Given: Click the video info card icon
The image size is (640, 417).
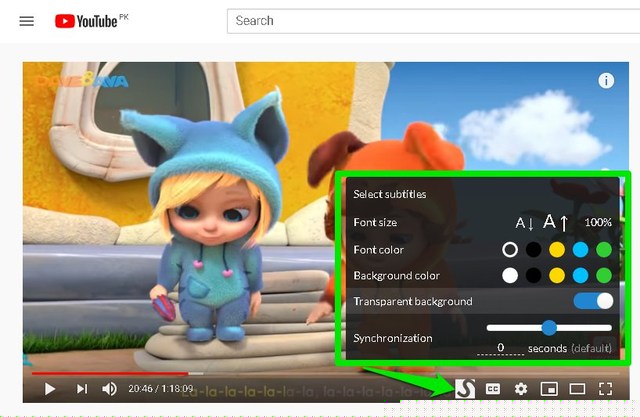Looking at the screenshot, I should (x=605, y=81).
